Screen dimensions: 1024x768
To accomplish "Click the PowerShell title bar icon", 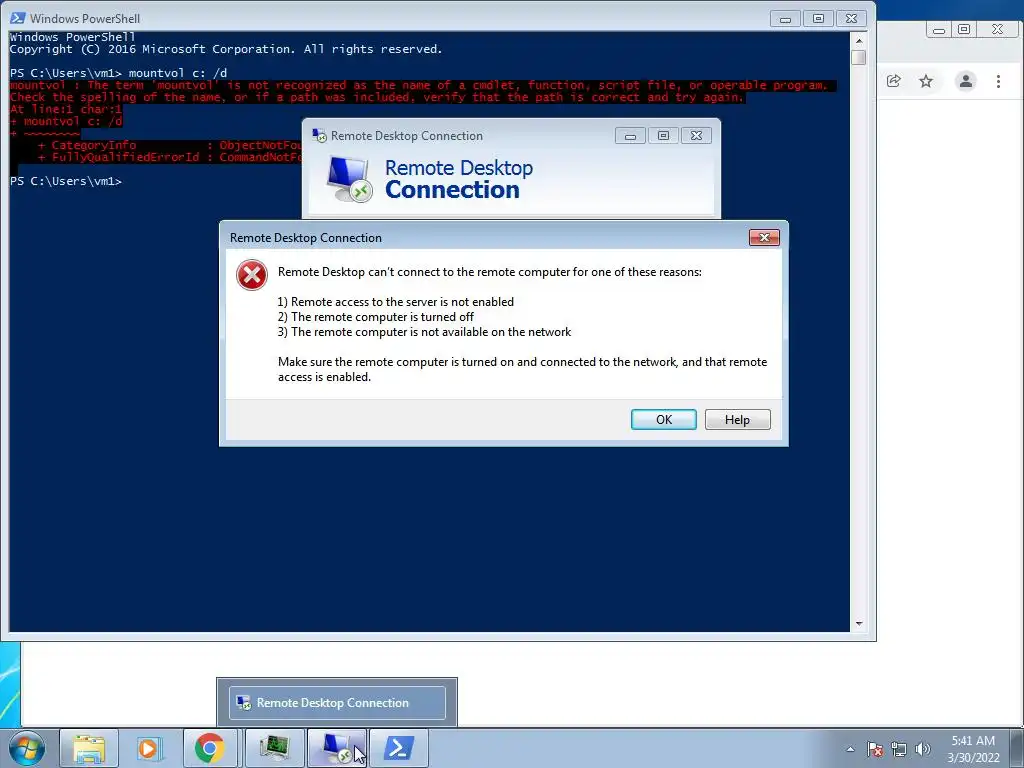I will pos(18,18).
